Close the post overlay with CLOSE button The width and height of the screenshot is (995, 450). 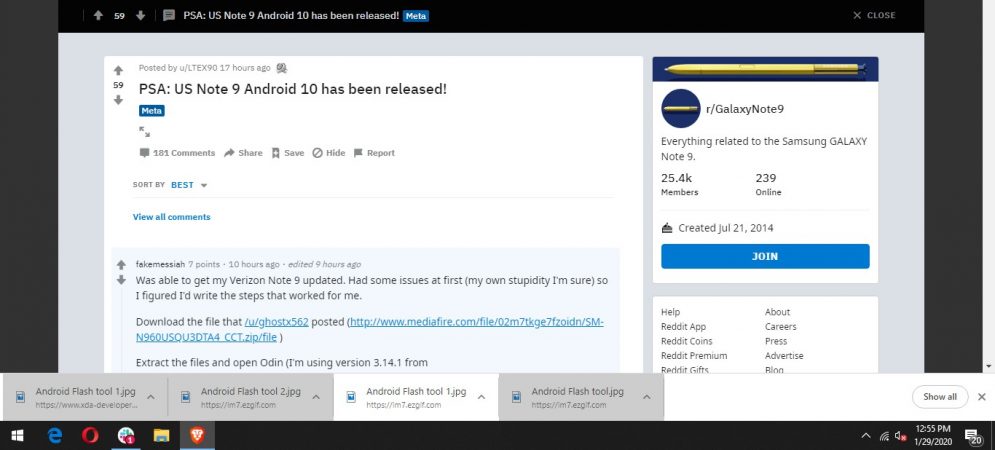(874, 15)
